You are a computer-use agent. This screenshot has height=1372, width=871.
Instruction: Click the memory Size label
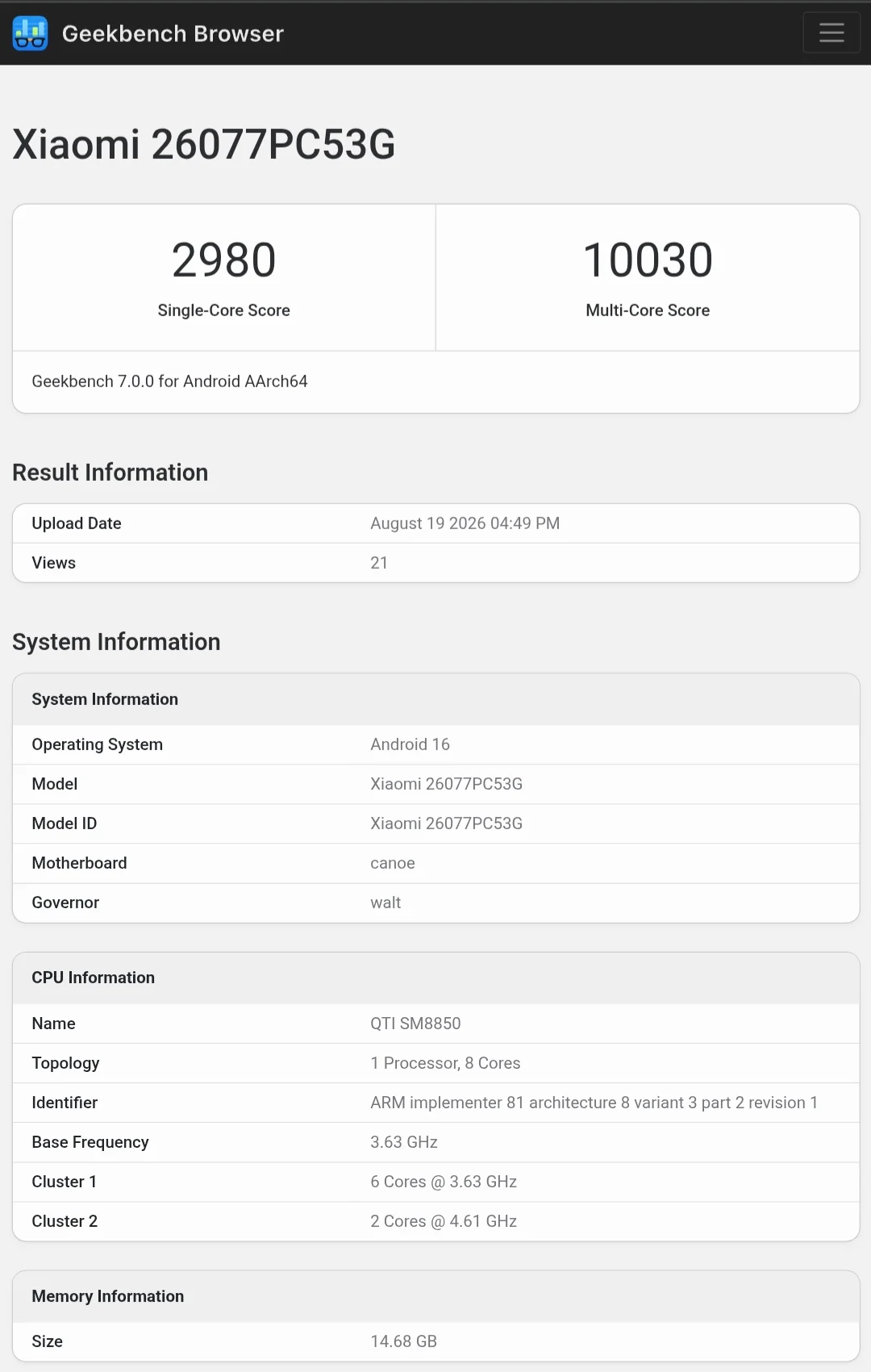click(48, 1341)
